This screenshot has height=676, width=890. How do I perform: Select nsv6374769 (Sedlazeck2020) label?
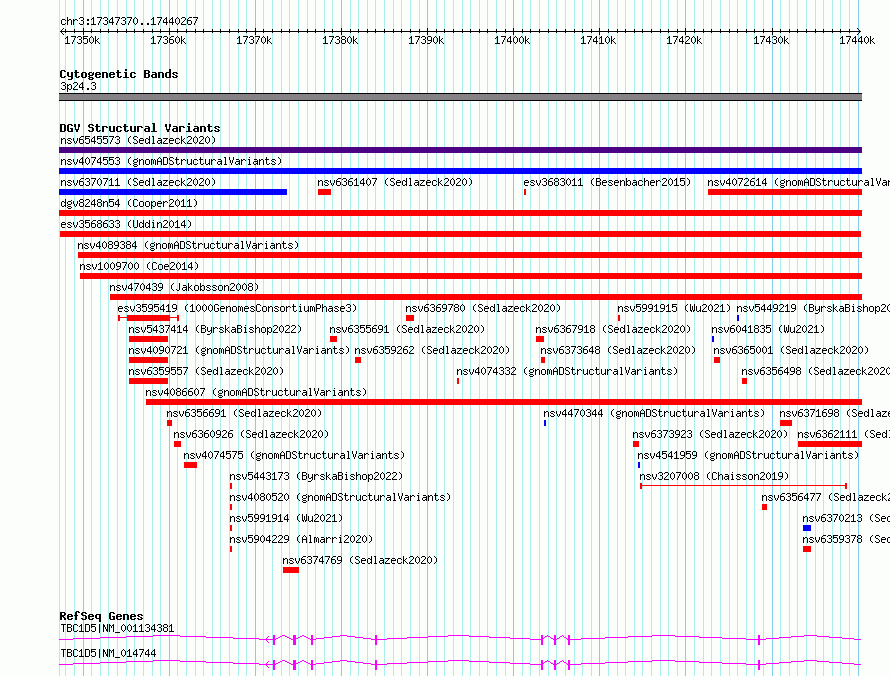coord(360,560)
